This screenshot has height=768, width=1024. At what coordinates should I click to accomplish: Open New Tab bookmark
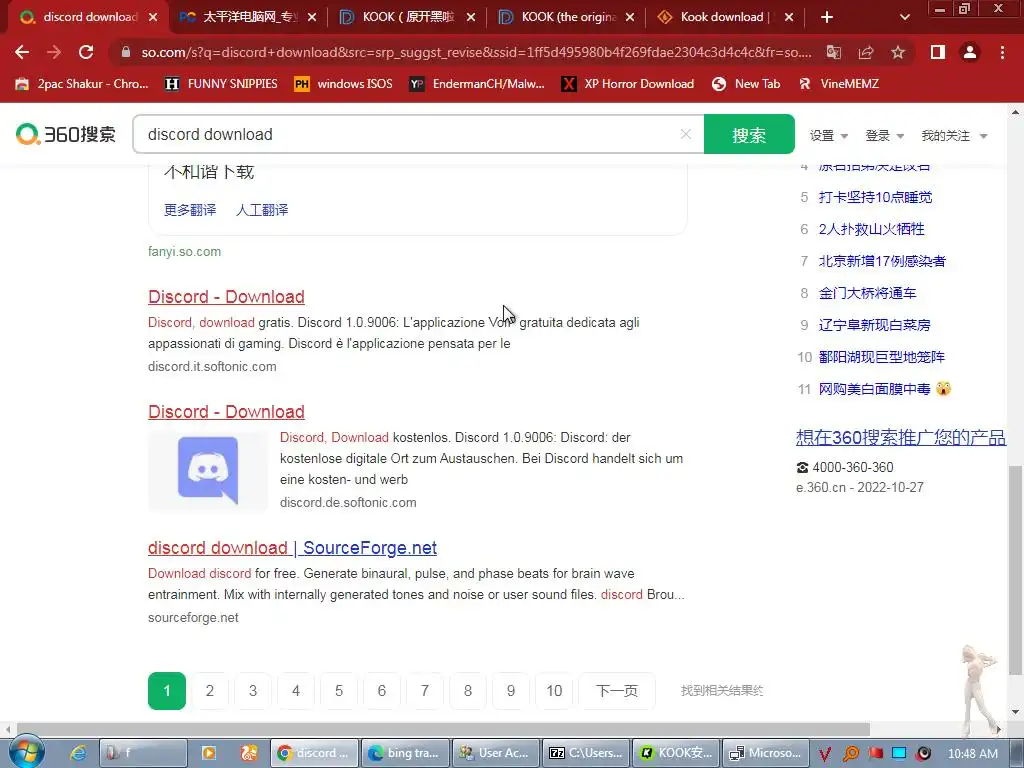coord(746,84)
